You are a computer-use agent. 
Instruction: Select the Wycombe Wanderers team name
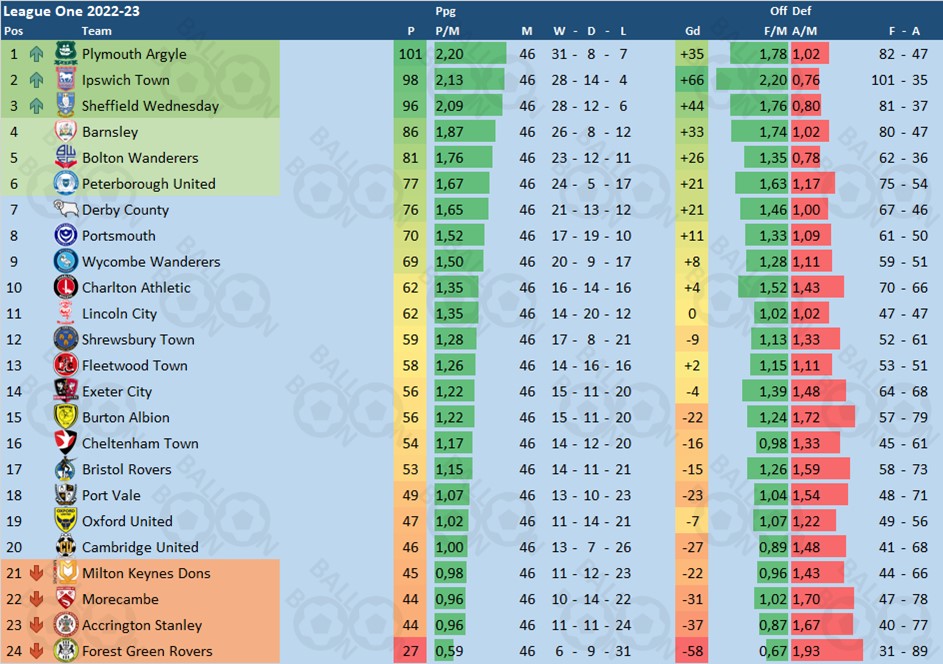(x=151, y=262)
